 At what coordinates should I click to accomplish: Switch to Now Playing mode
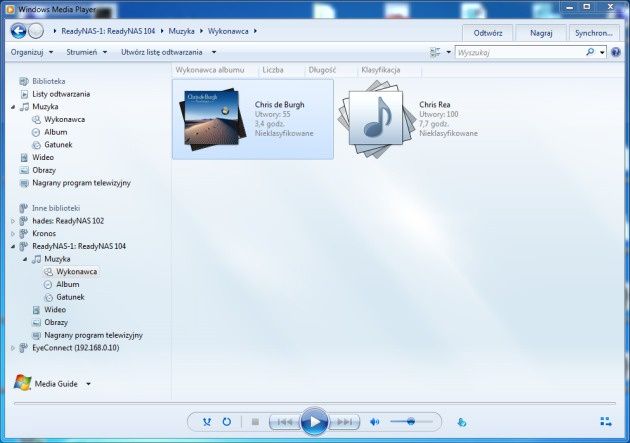tap(605, 421)
